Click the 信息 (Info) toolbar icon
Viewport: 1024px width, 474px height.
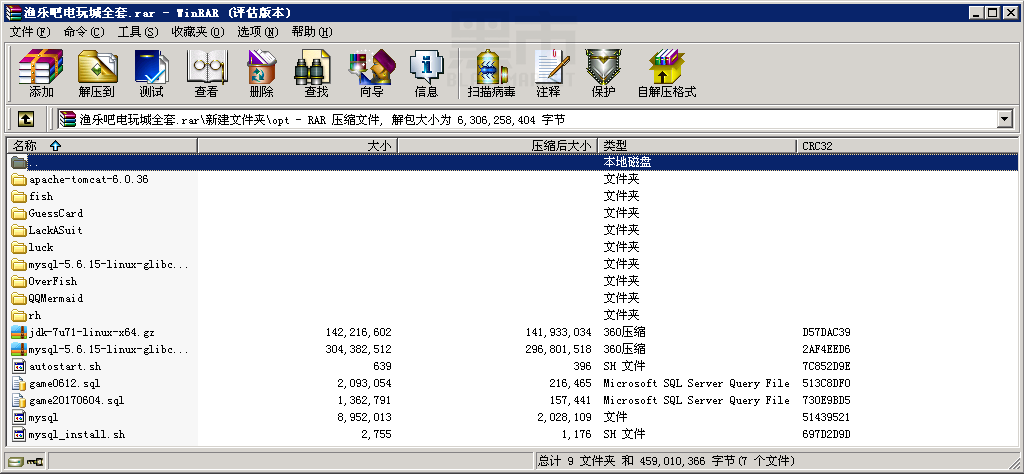426,66
